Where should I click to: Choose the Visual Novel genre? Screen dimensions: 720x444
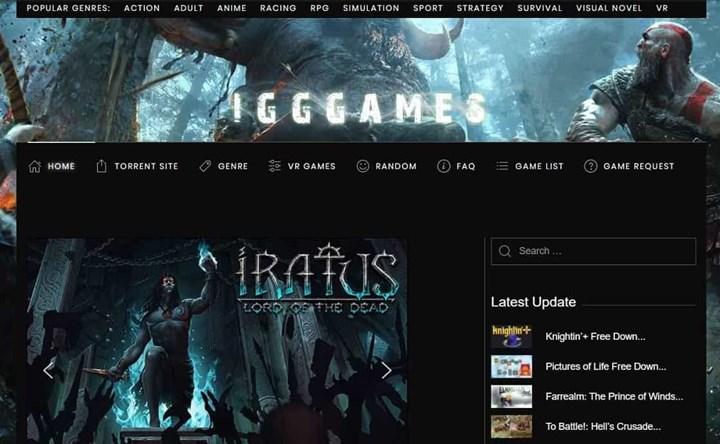pos(610,8)
